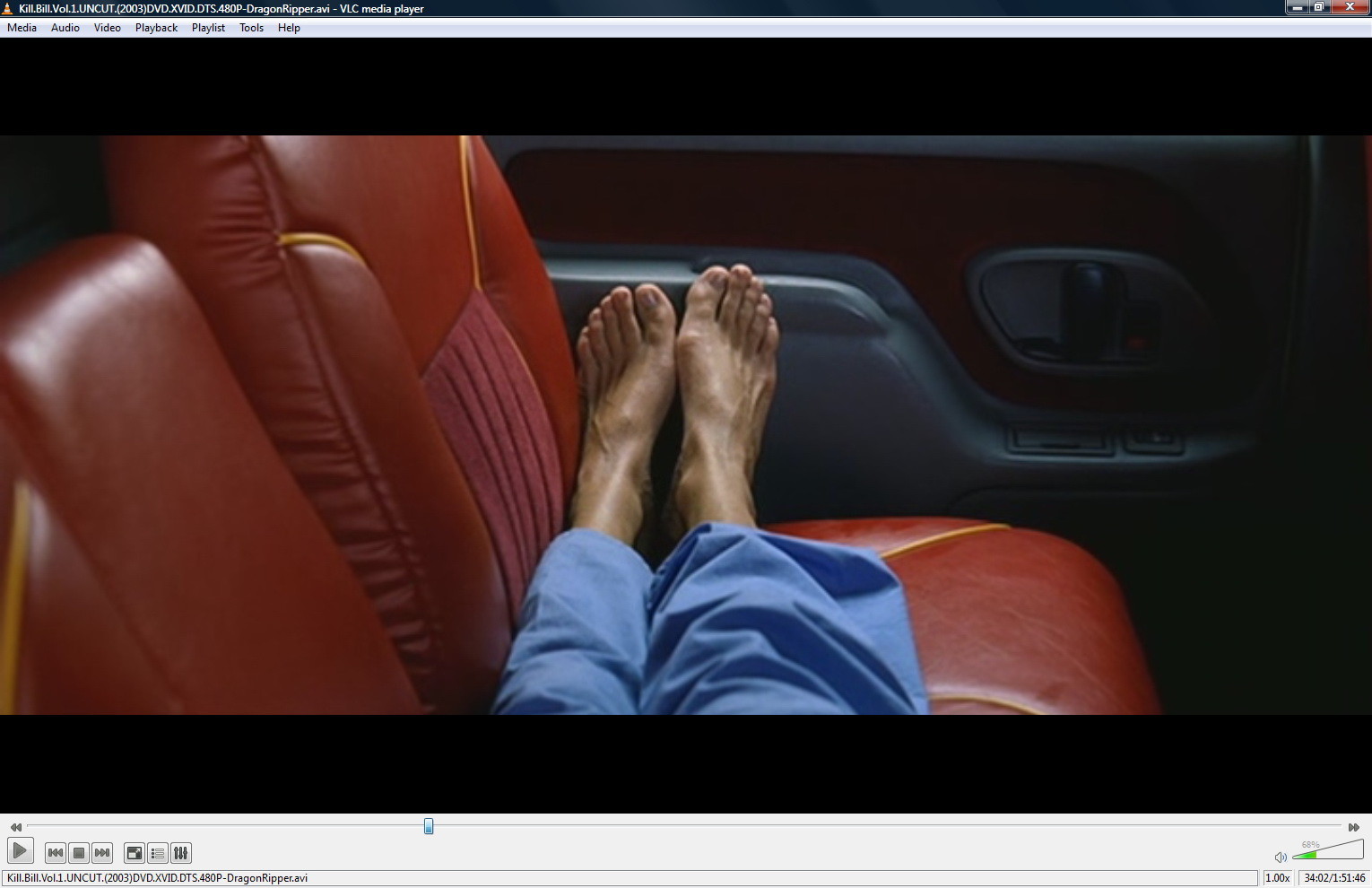Screen dimensions: 1372x888
Task: Click the step forward double-arrow icon
Action: point(1353,827)
